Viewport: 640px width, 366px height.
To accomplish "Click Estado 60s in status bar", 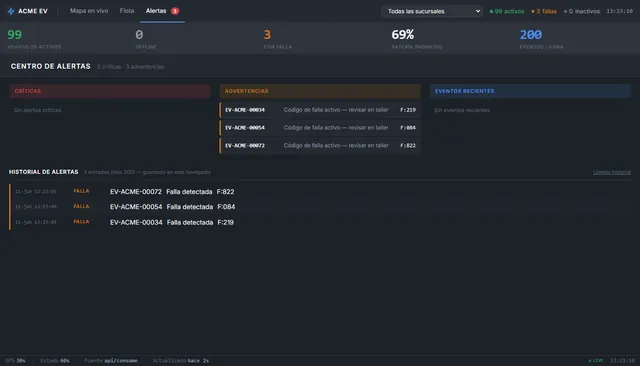I will click(55, 361).
